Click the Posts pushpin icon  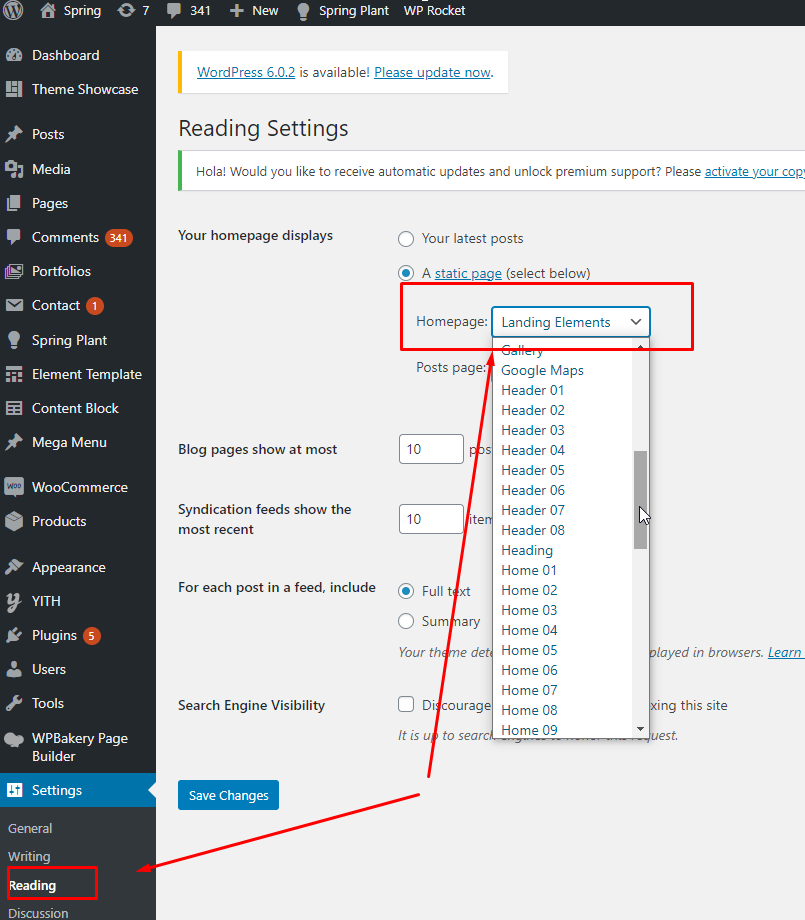point(14,134)
